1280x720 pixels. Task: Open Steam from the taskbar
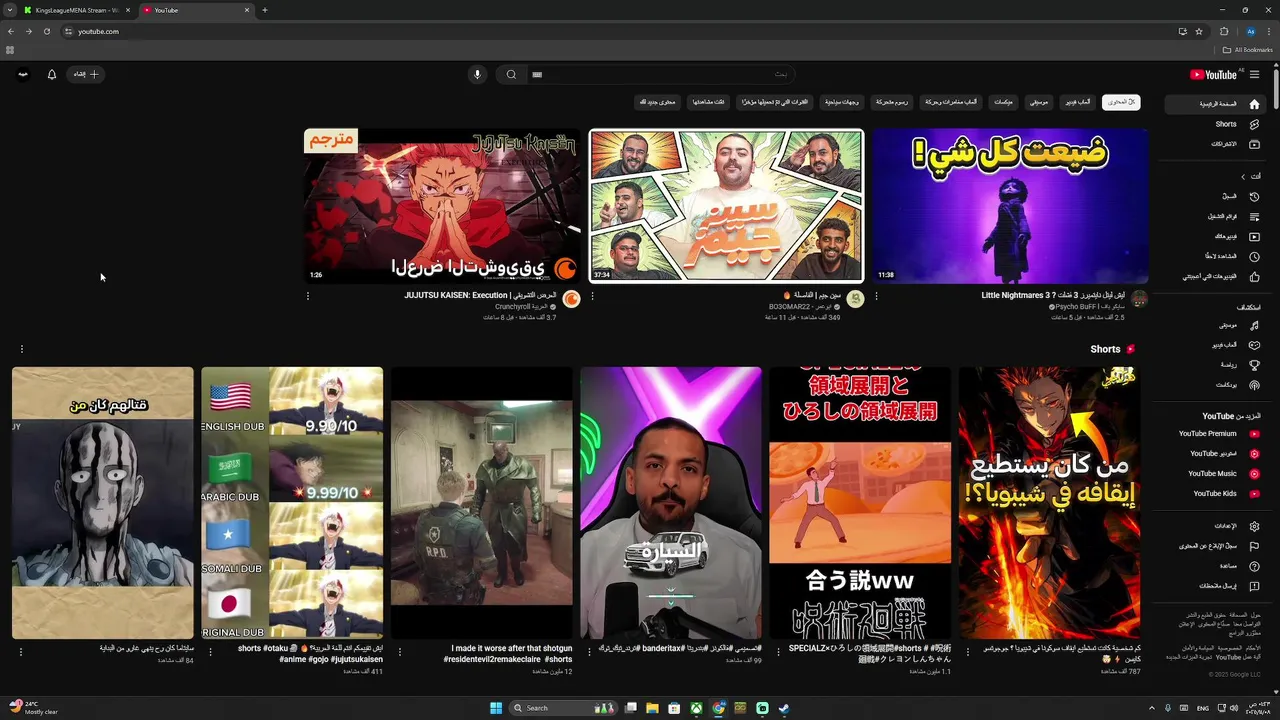784,708
